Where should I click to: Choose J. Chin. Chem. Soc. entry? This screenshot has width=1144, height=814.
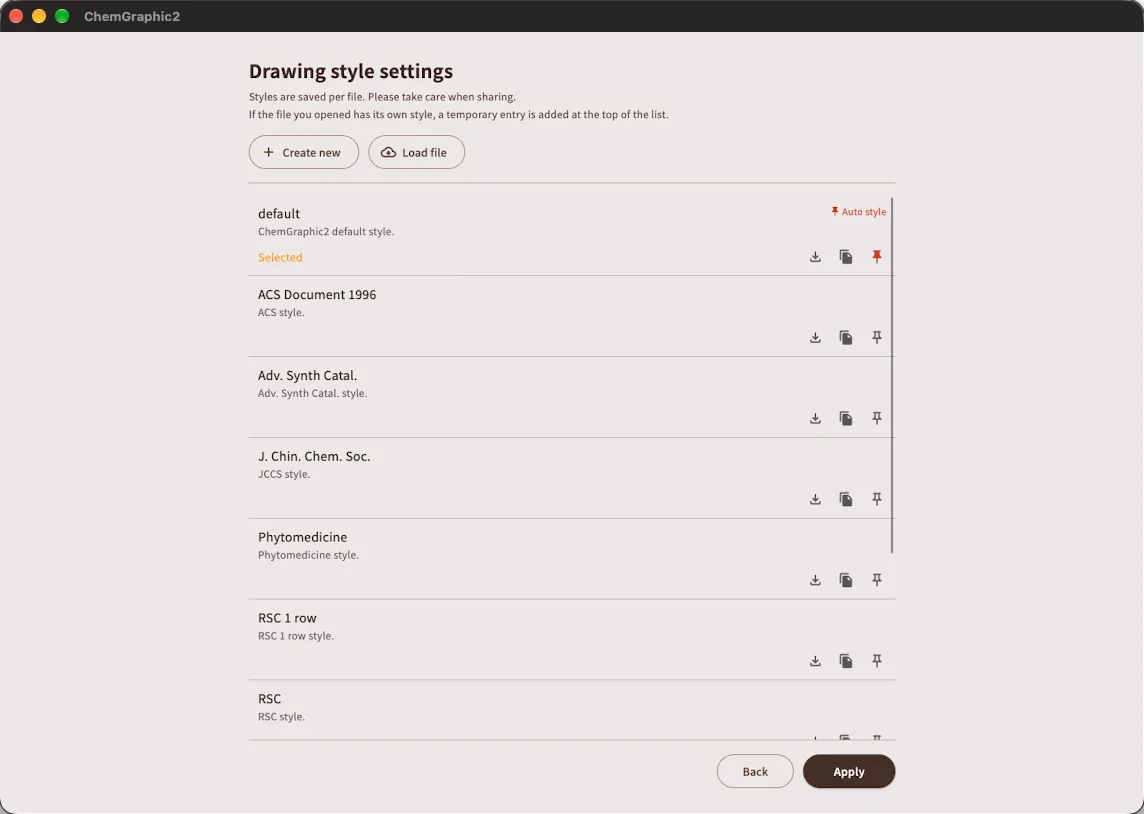[x=571, y=478]
